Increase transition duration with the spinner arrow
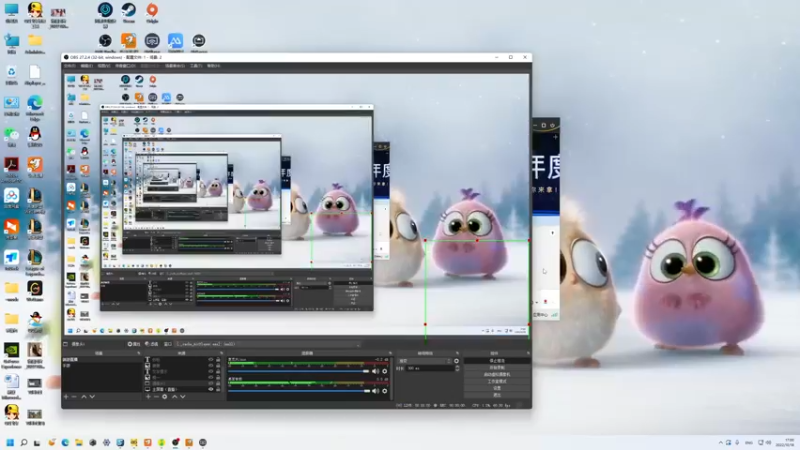The width and height of the screenshot is (800, 450). tap(457, 366)
